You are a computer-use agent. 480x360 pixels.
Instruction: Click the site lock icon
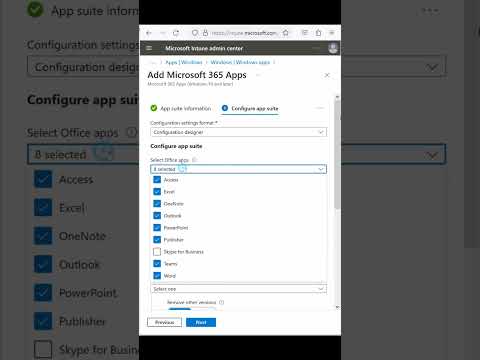205,33
